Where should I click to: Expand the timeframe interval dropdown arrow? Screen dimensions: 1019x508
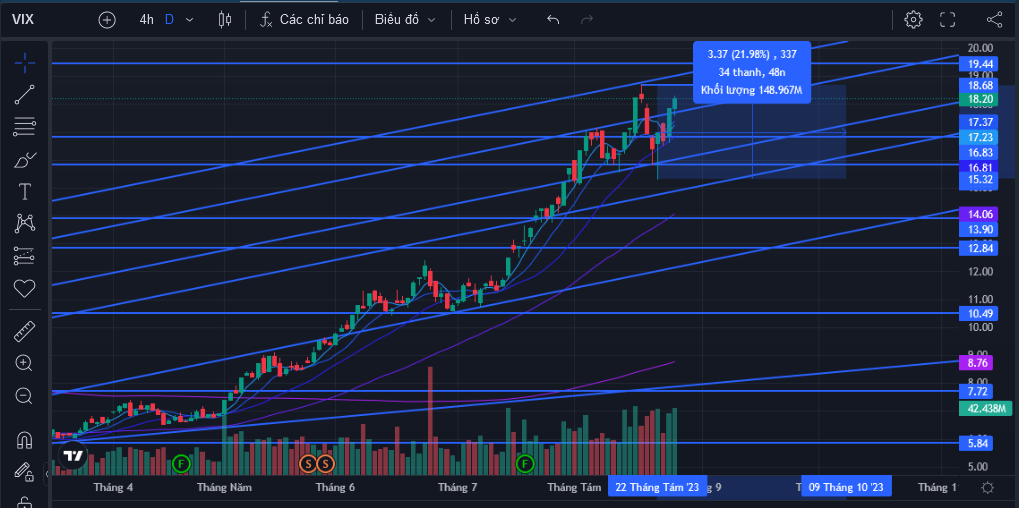click(x=189, y=19)
